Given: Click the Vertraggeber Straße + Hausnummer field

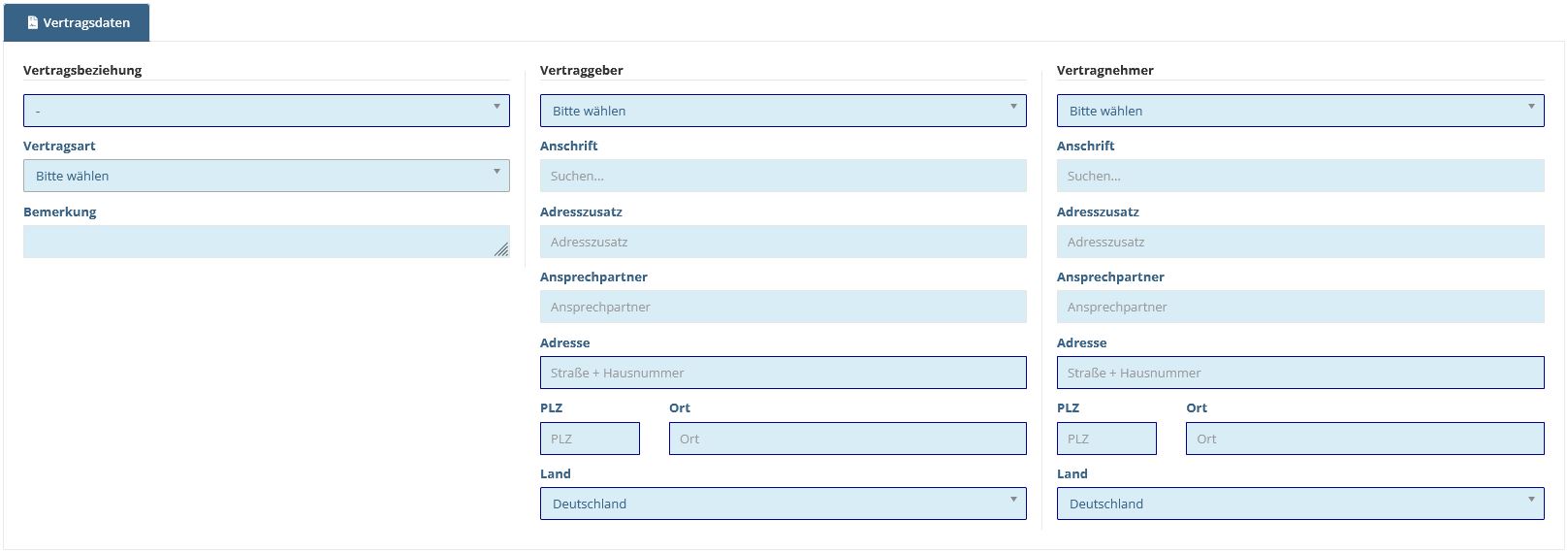Looking at the screenshot, I should point(784,373).
